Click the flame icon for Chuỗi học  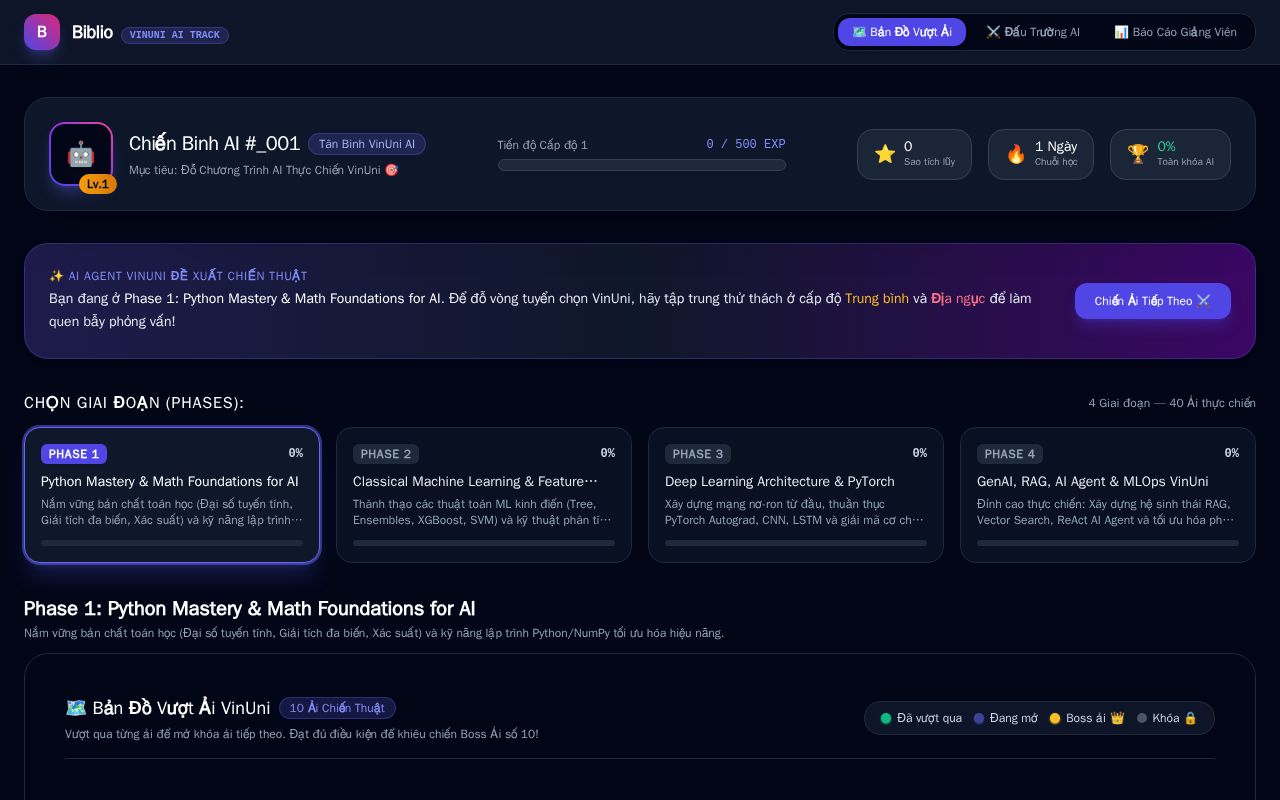(x=1016, y=154)
